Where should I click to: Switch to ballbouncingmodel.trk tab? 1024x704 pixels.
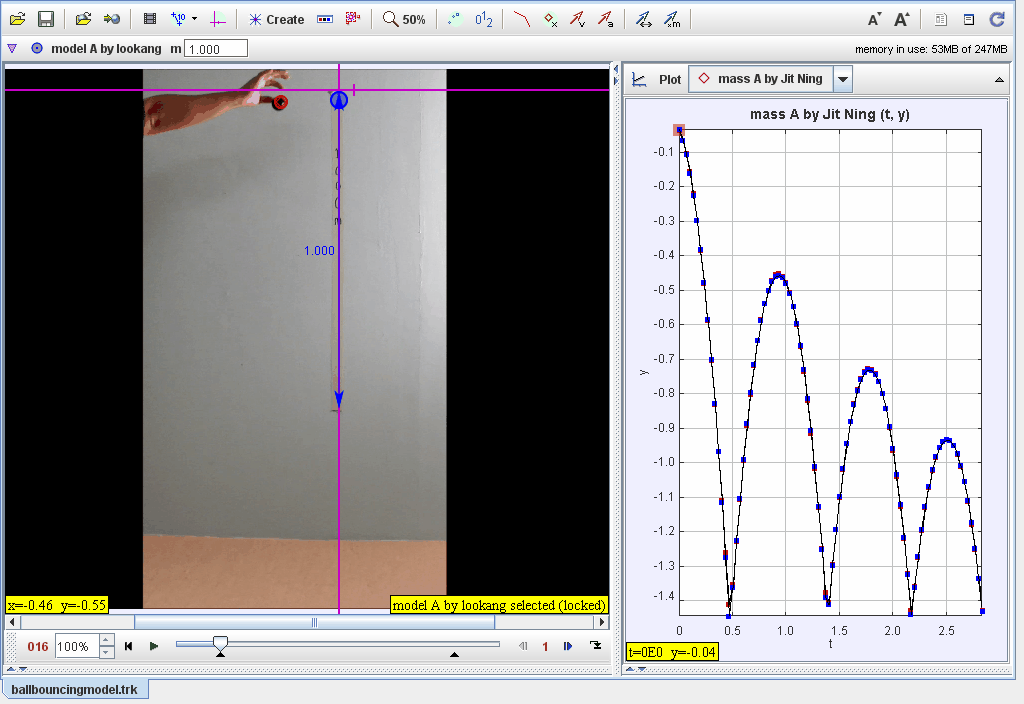pos(74,690)
